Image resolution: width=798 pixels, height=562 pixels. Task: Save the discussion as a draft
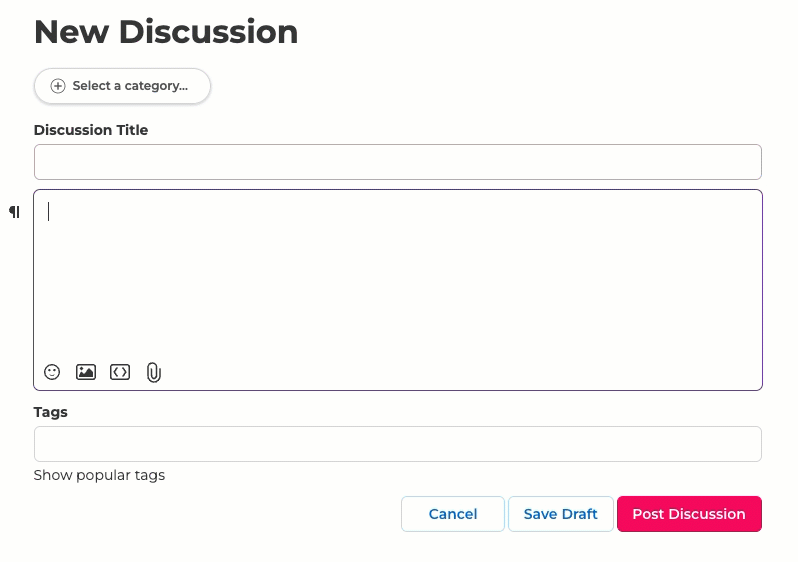tap(560, 514)
